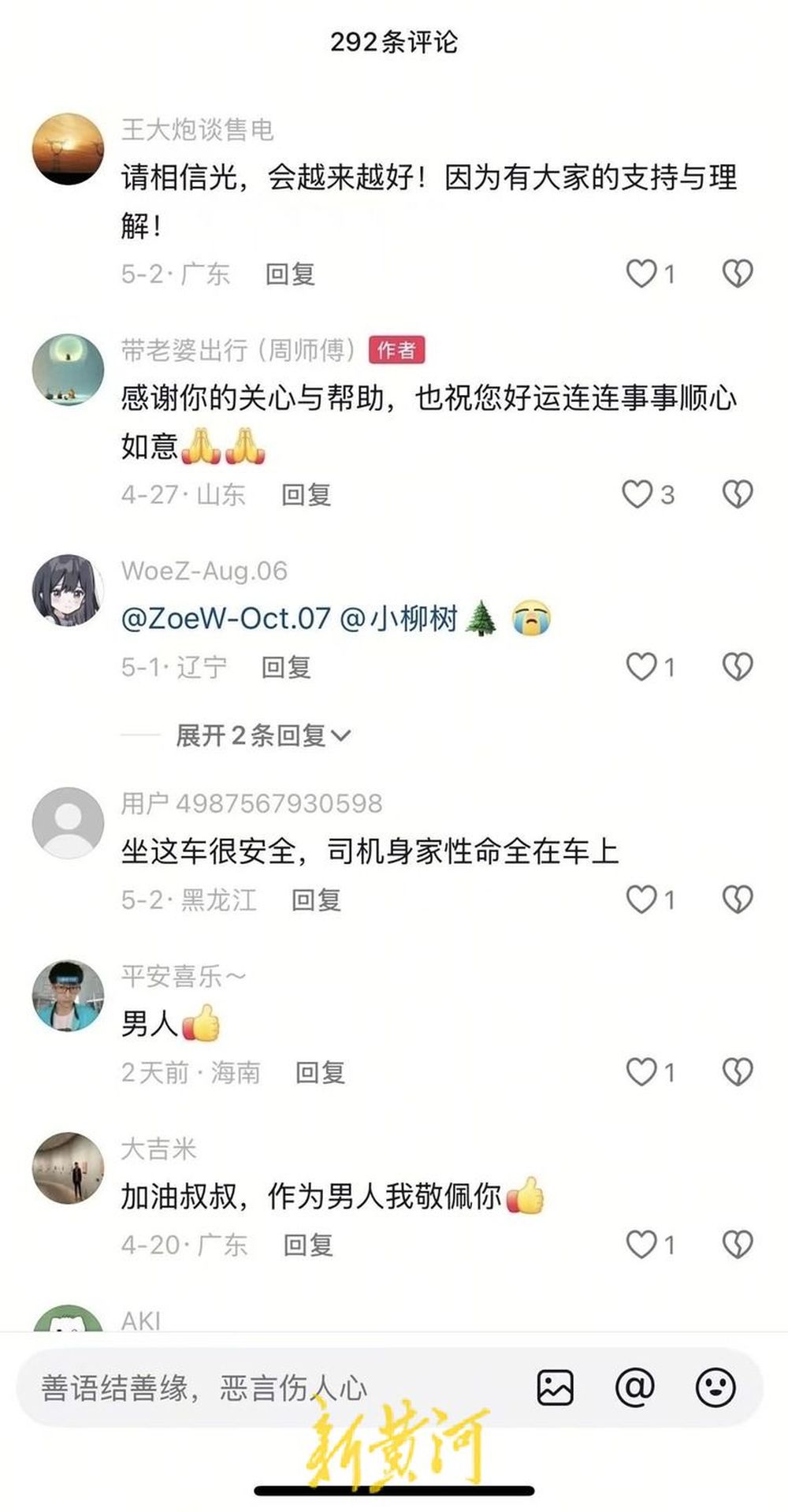Viewport: 788px width, 1512px height.
Task: Open emoji picker smiley icon
Action: click(716, 1387)
